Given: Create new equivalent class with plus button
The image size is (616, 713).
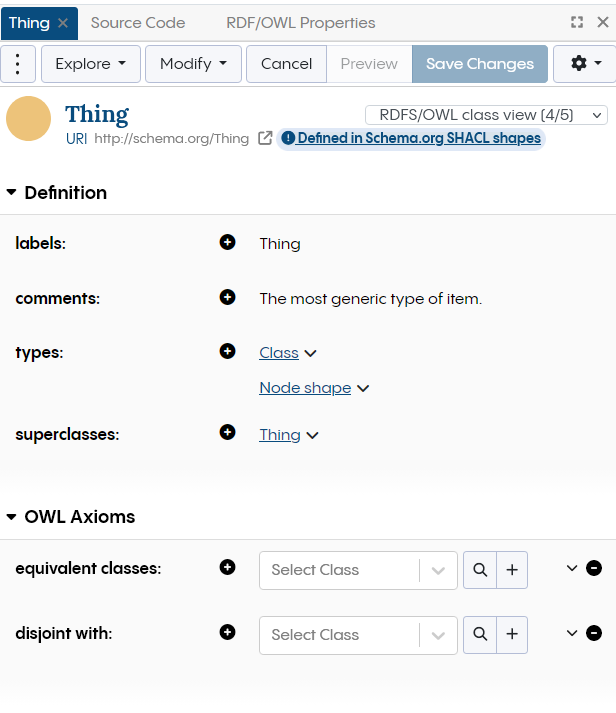Looking at the screenshot, I should point(512,570).
